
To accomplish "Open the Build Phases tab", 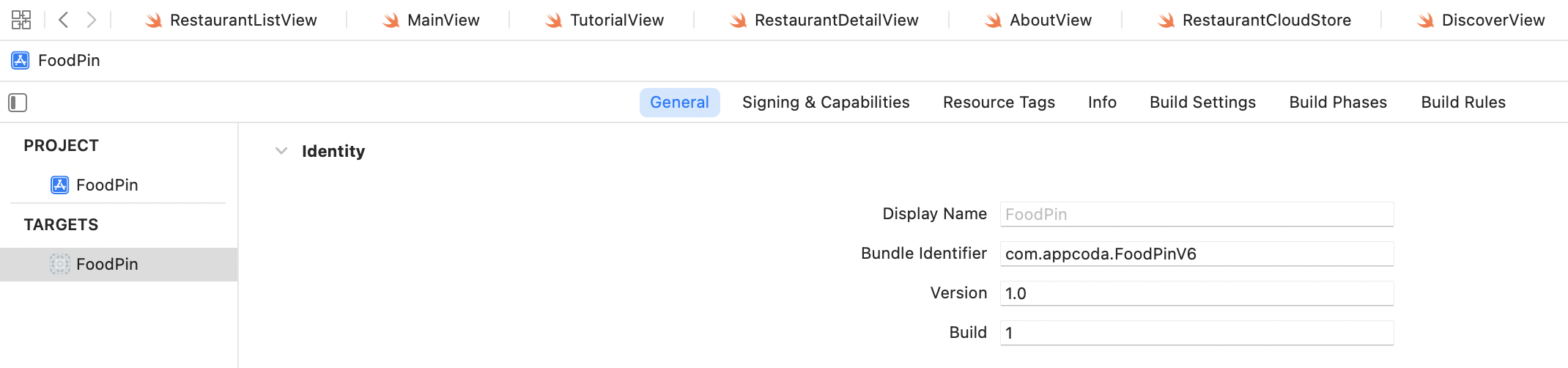I will 1338,103.
